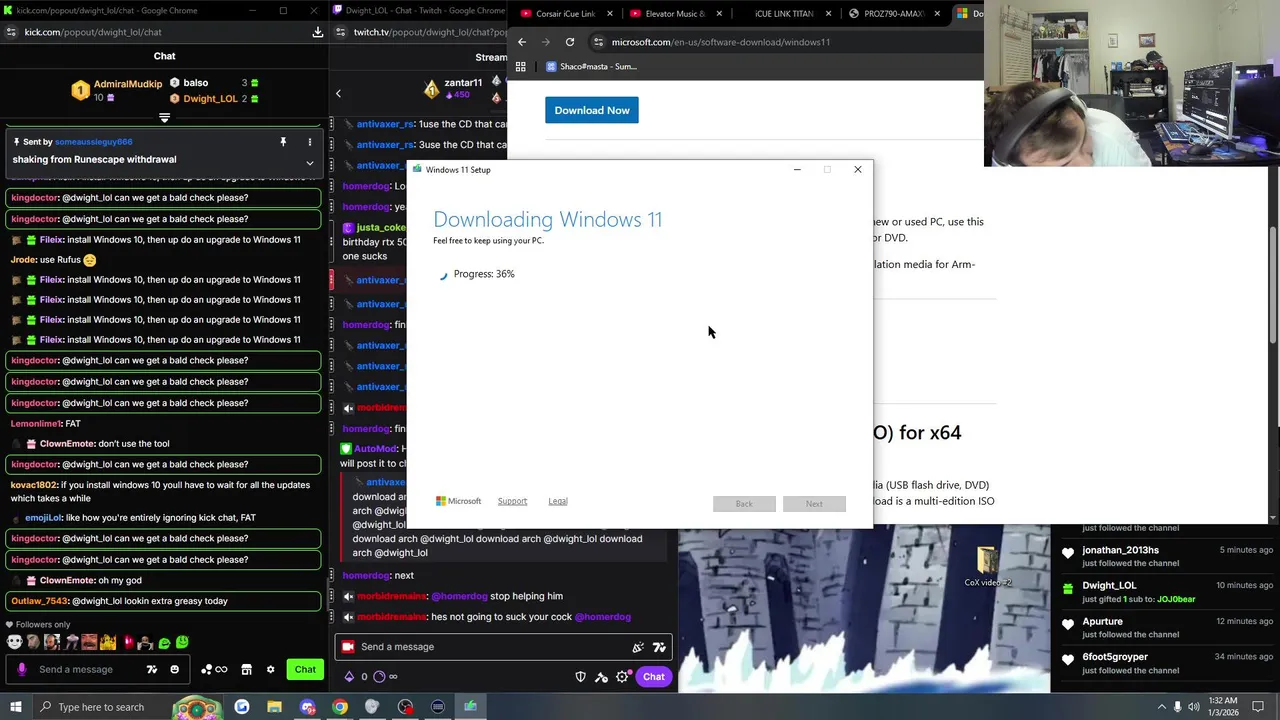The width and height of the screenshot is (1280, 720).
Task: Reload the Microsoft download page
Action: click(x=570, y=42)
